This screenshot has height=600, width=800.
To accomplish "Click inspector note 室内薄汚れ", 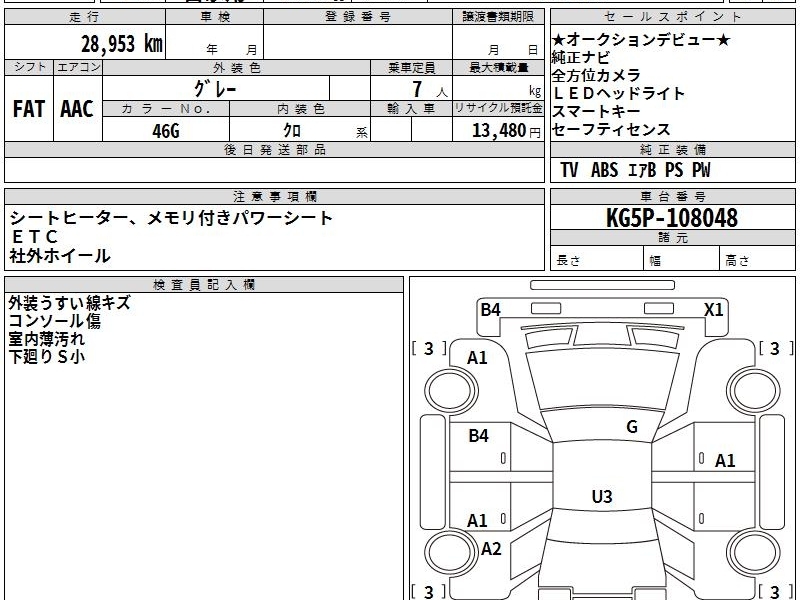I will pos(46,339).
